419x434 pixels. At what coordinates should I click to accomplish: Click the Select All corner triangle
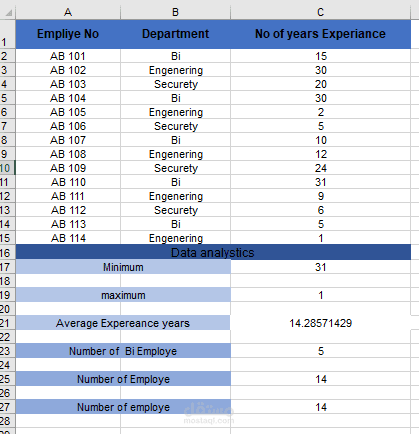(9, 13)
